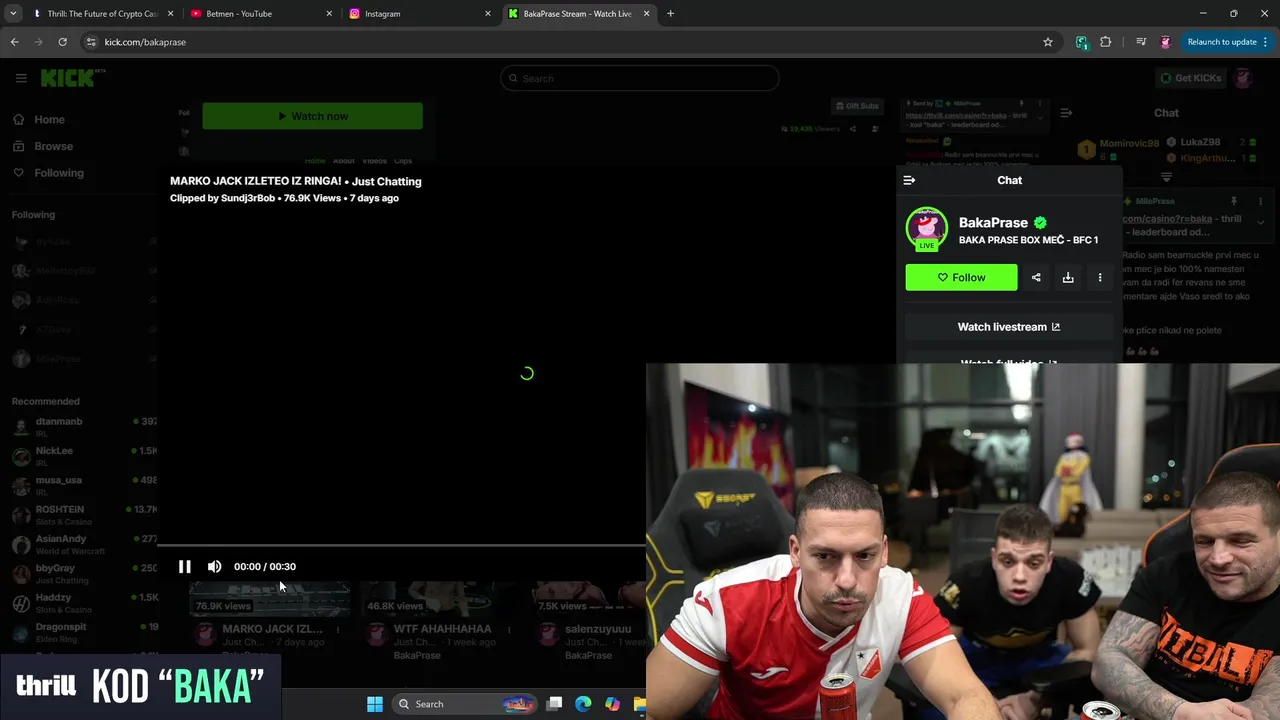Mute the clip volume speaker icon
This screenshot has height=720, width=1280.
coord(214,566)
